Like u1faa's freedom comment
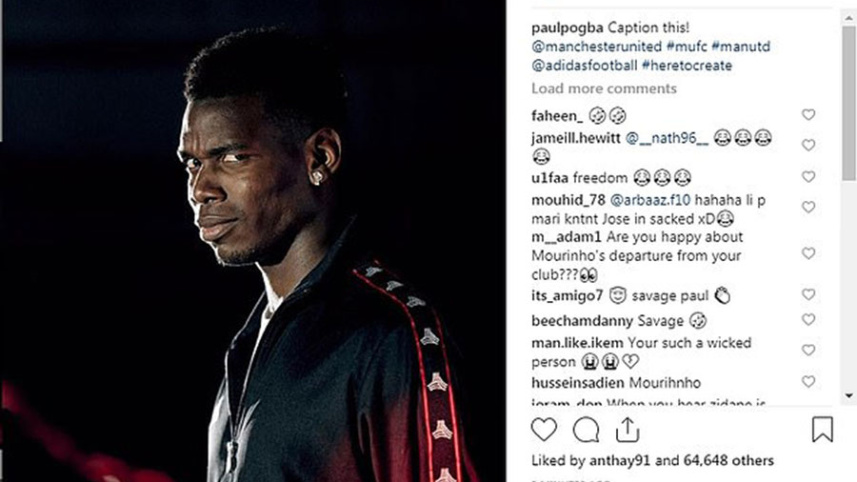The width and height of the screenshot is (857, 482). pyautogui.click(x=808, y=177)
